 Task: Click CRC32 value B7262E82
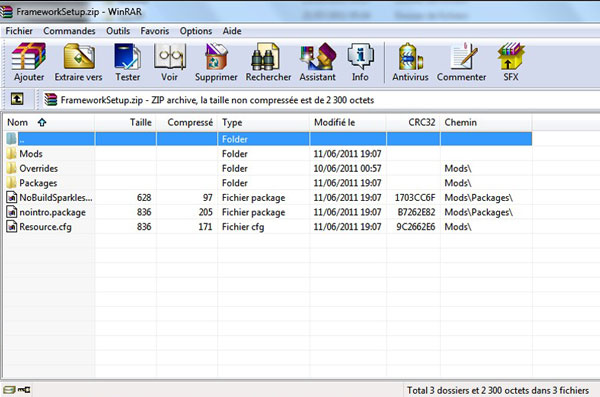(x=416, y=212)
